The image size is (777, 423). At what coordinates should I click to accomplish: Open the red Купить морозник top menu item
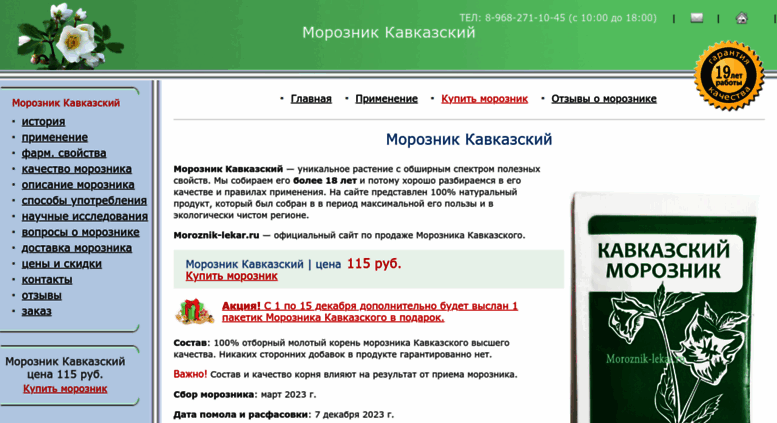click(485, 99)
